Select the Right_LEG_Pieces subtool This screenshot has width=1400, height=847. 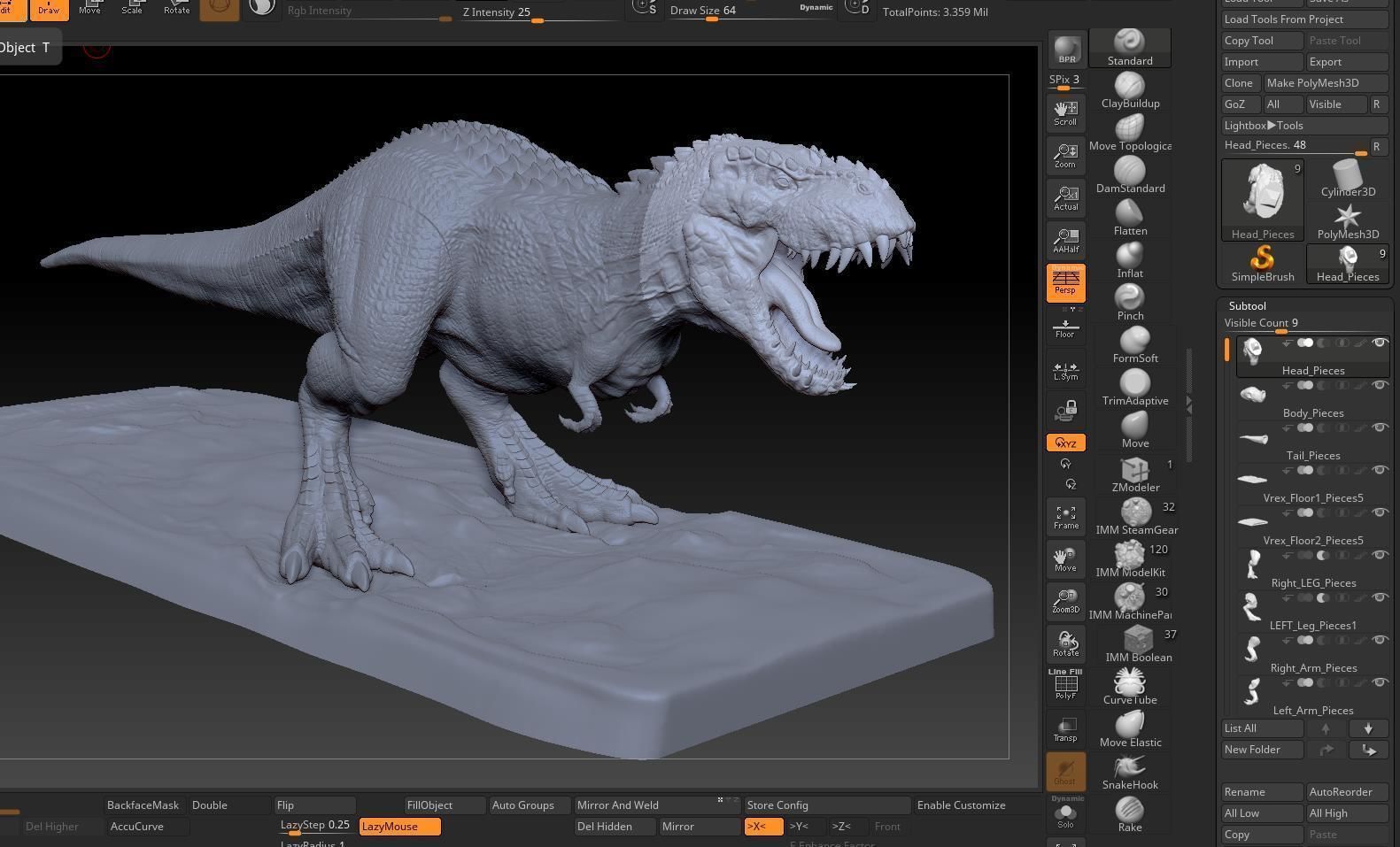click(1312, 570)
